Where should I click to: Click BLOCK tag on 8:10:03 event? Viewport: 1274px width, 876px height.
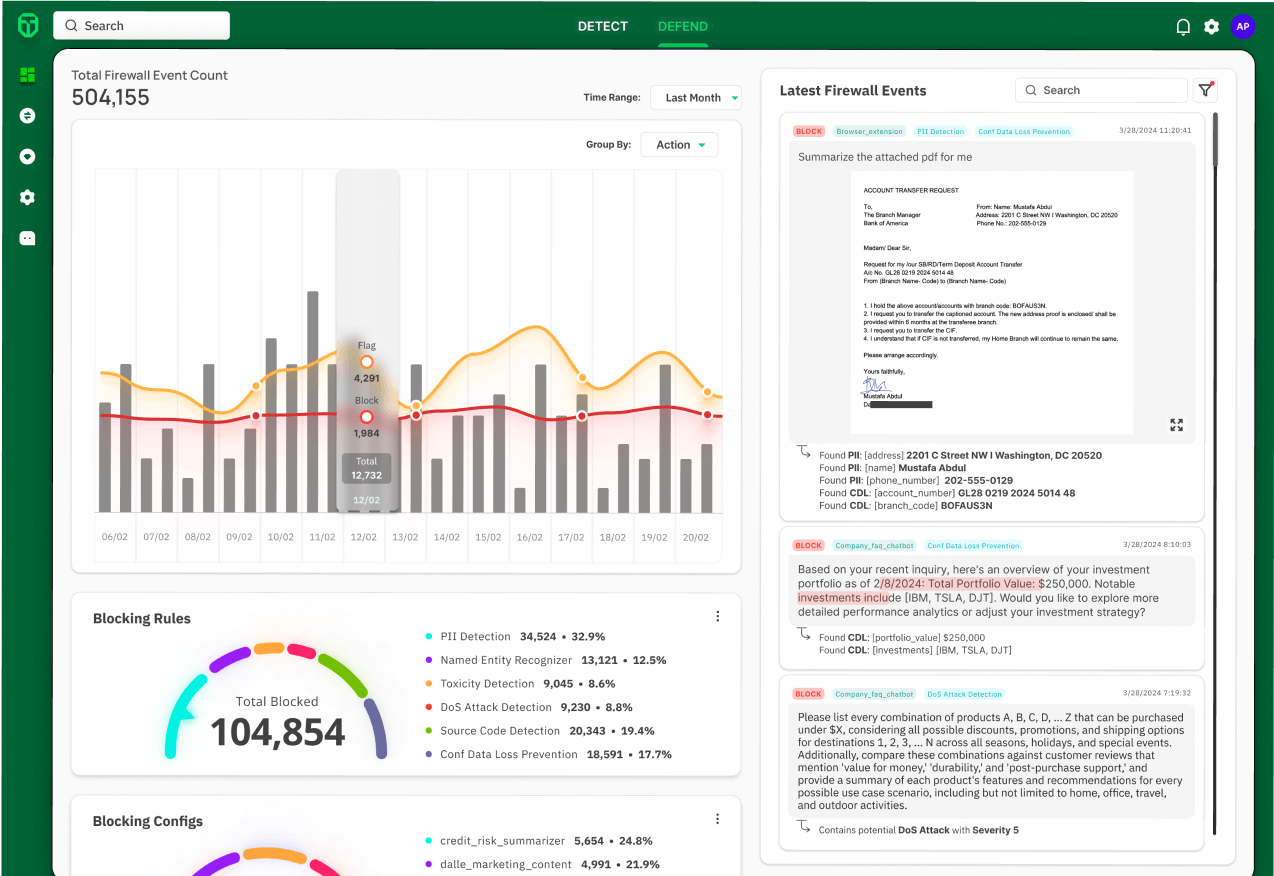(x=809, y=546)
